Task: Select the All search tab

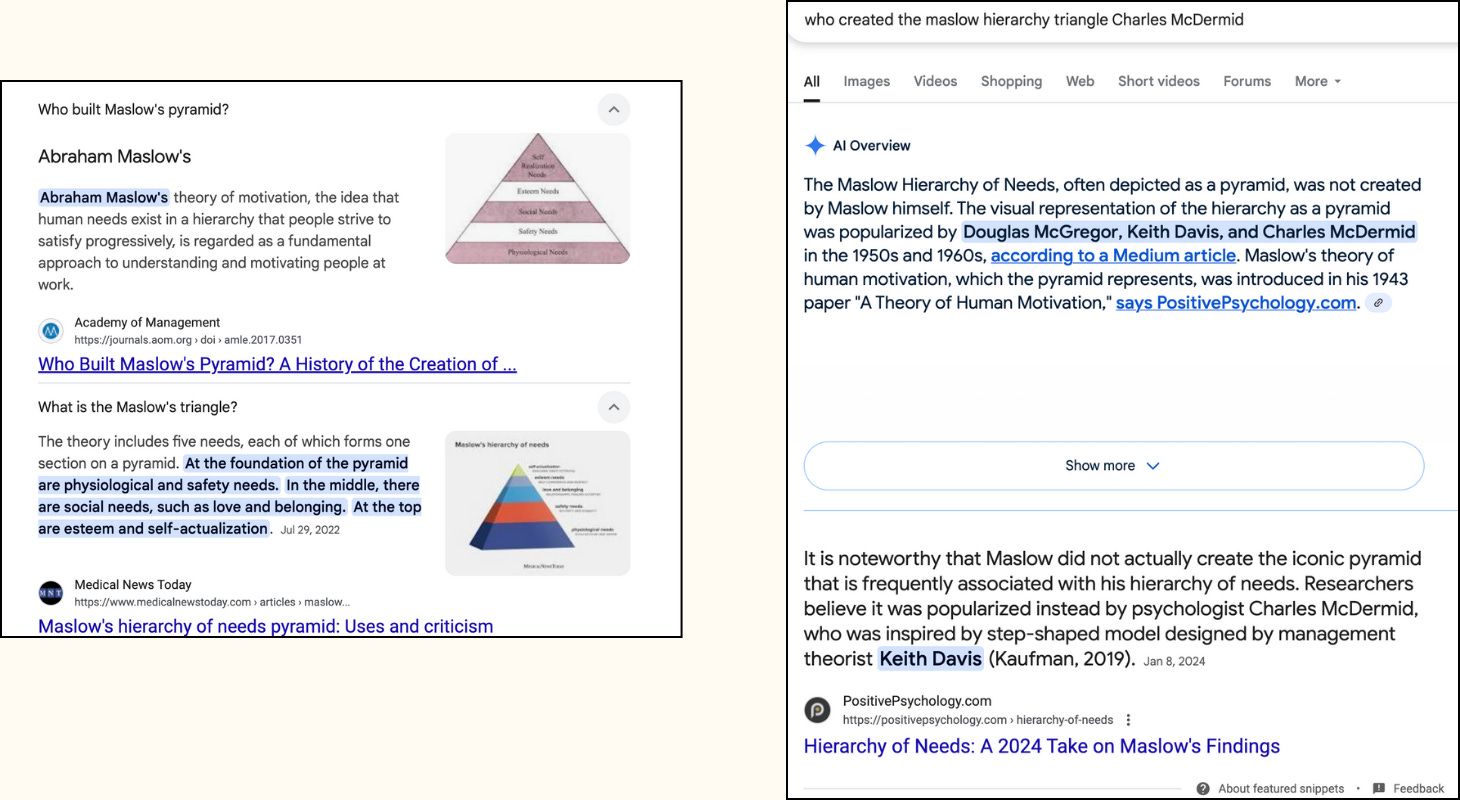Action: (812, 81)
